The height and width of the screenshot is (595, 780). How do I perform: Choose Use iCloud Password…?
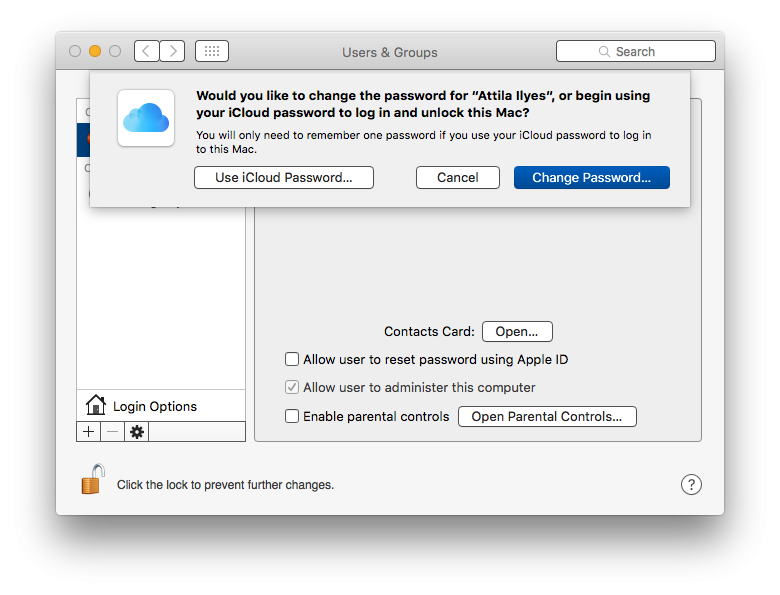[284, 178]
